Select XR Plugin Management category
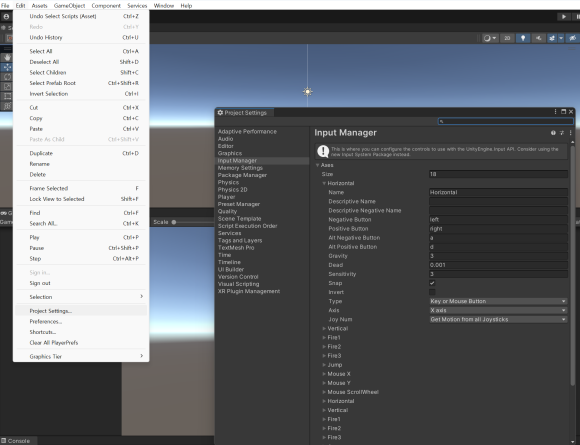580x445 pixels. point(249,291)
